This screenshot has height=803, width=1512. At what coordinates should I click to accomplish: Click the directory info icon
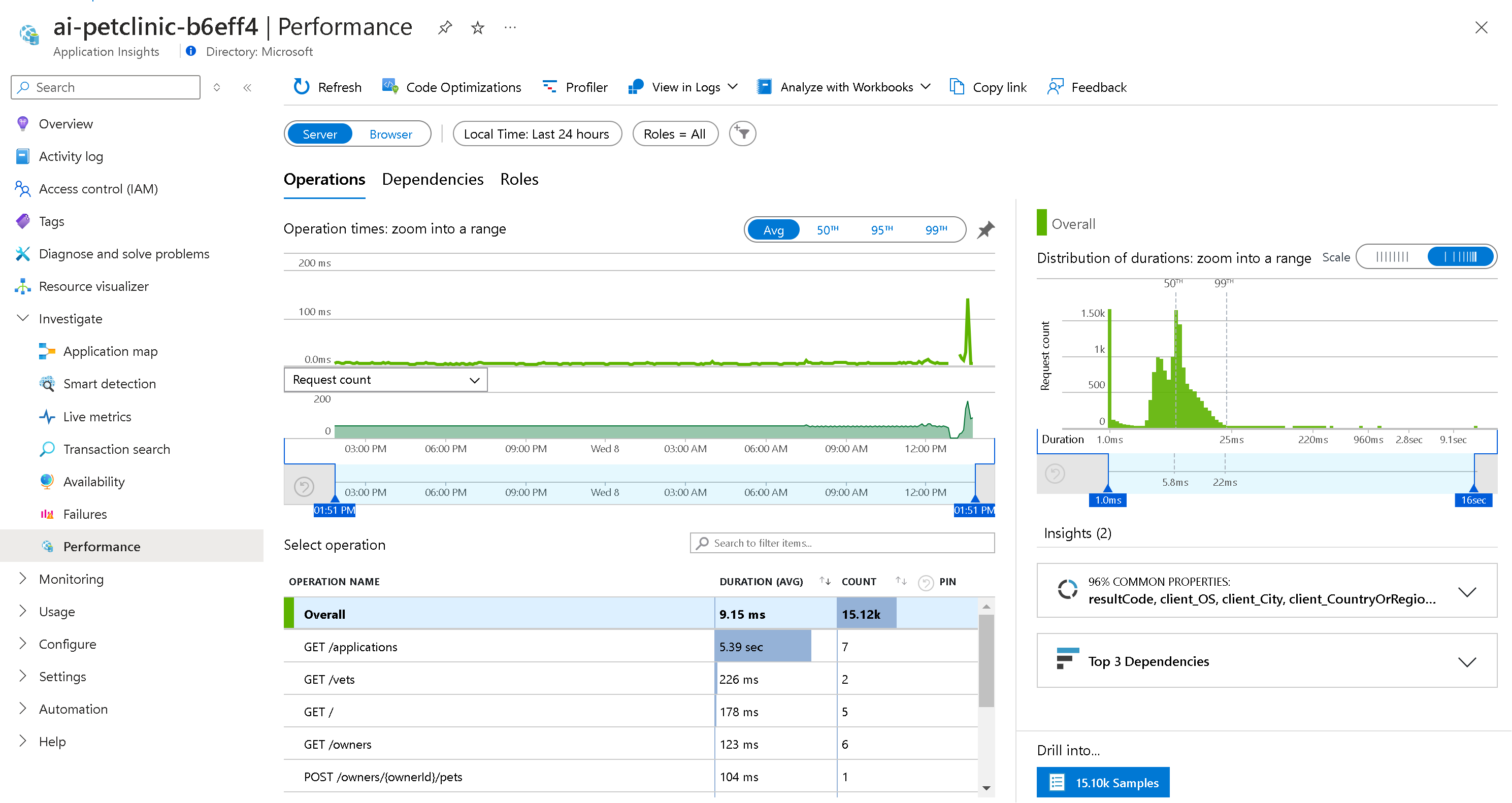pyautogui.click(x=191, y=51)
